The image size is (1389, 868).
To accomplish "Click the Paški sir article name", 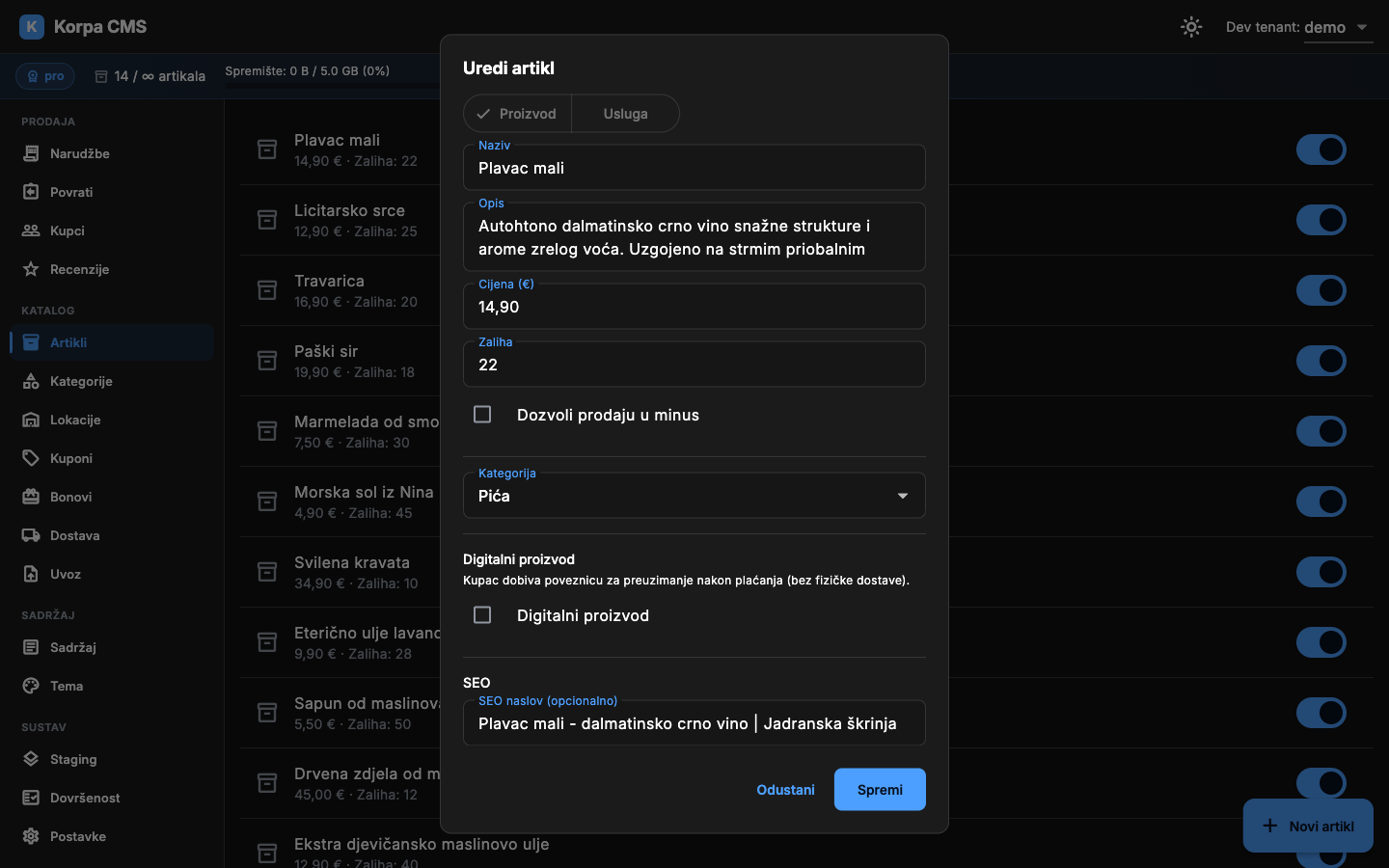I will click(326, 351).
